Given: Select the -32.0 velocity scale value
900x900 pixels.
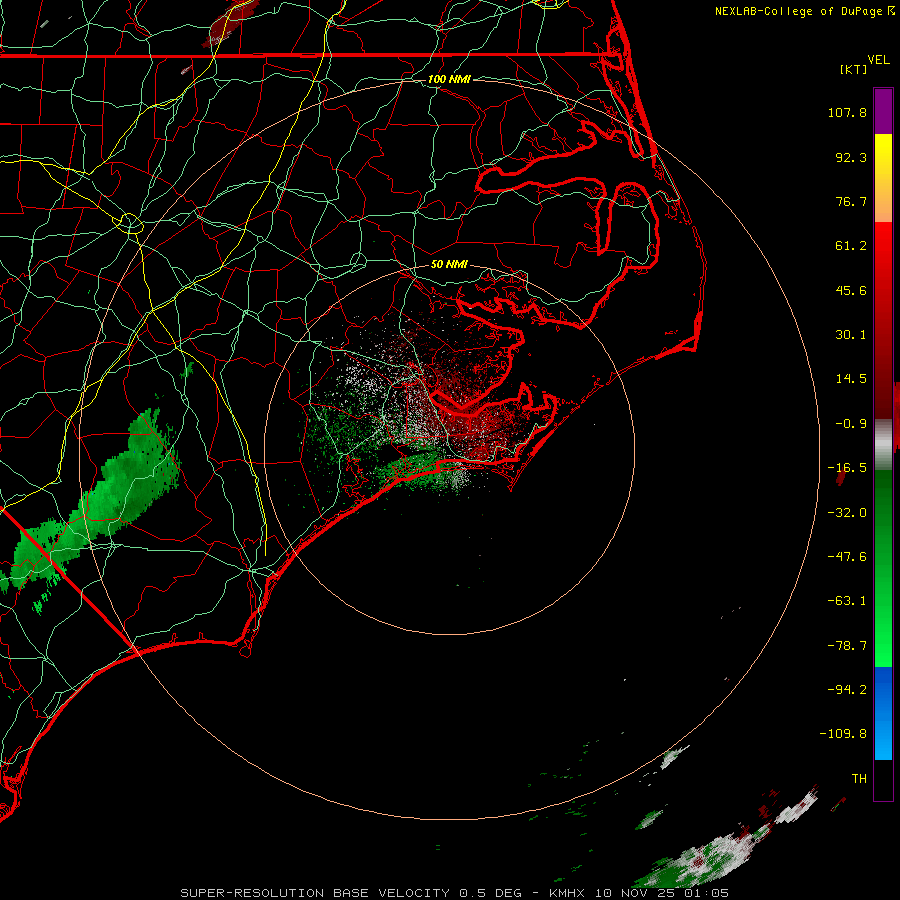Looking at the screenshot, I should point(847,513).
